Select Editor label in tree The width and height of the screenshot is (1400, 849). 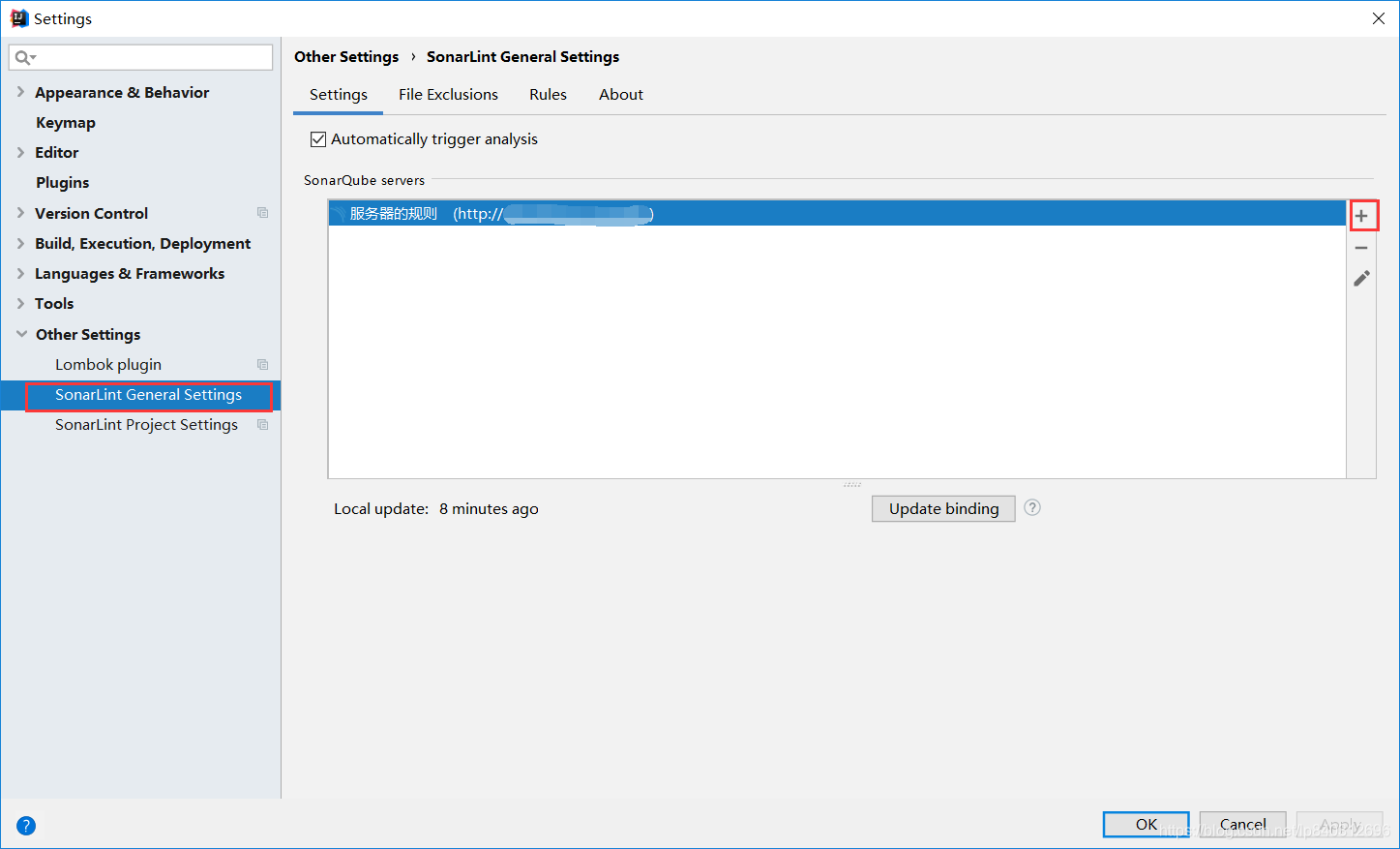(x=57, y=152)
